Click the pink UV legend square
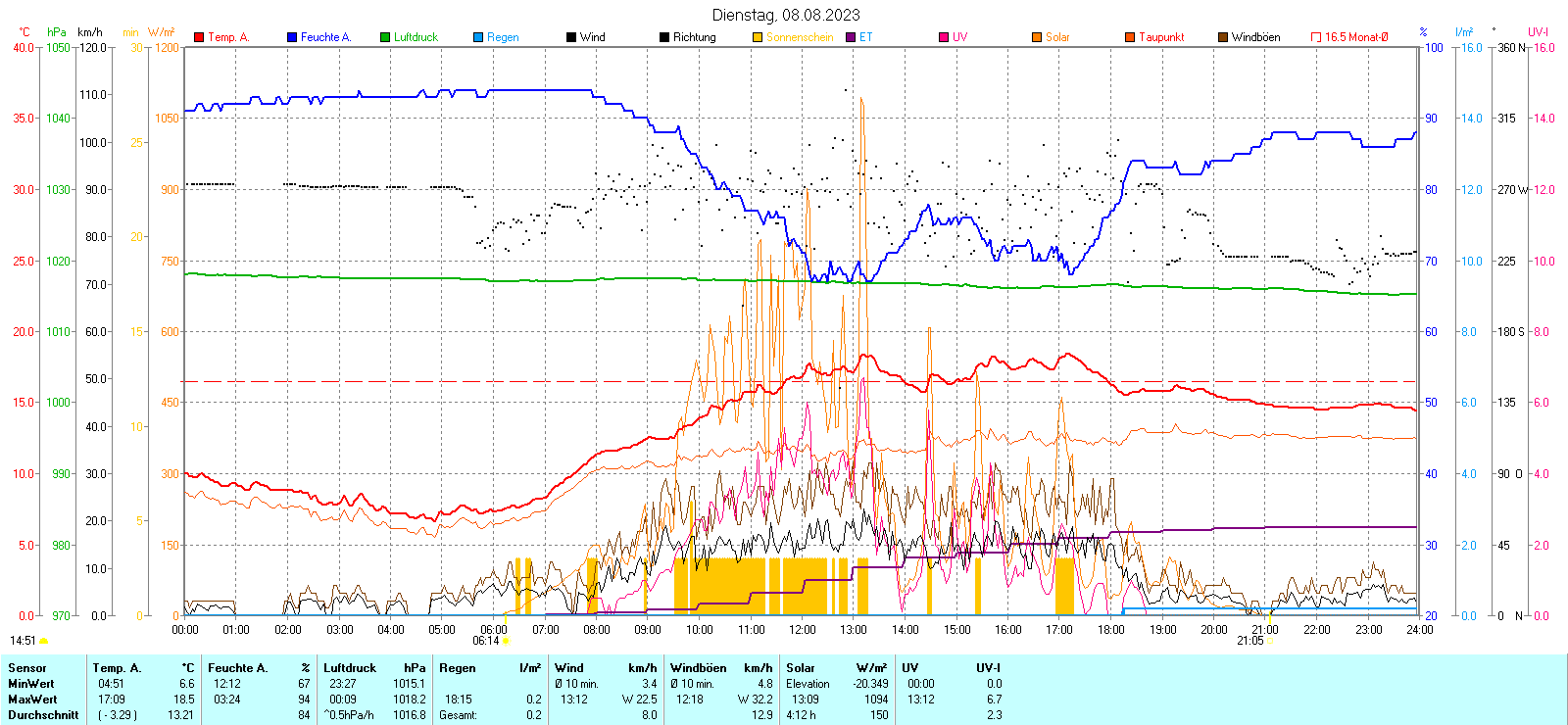Viewport: 1568px width, 725px height. [x=944, y=37]
